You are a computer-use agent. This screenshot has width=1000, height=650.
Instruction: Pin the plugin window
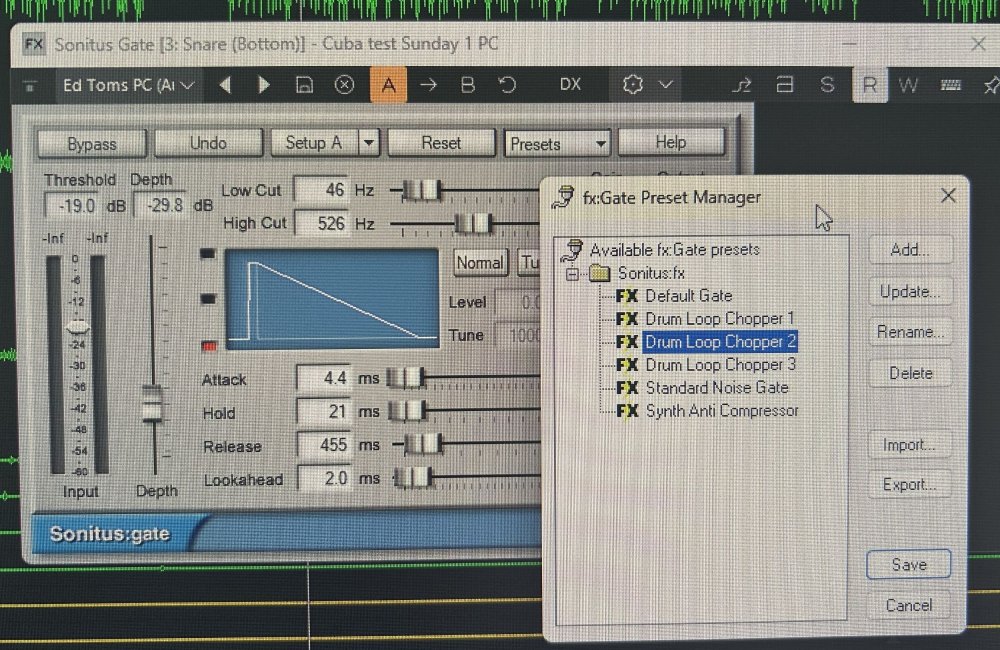[990, 85]
